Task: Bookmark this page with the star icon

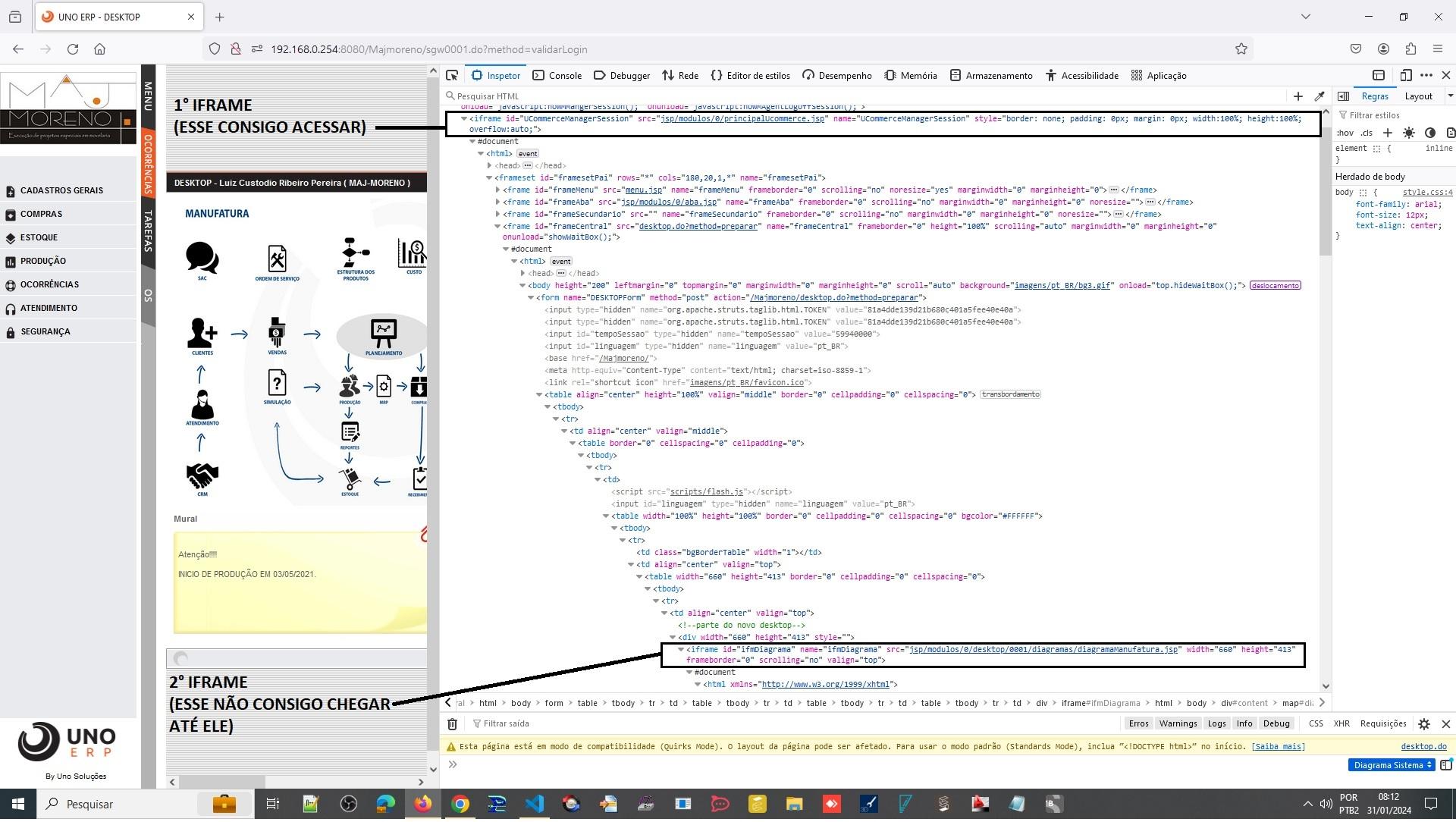Action: [1241, 49]
